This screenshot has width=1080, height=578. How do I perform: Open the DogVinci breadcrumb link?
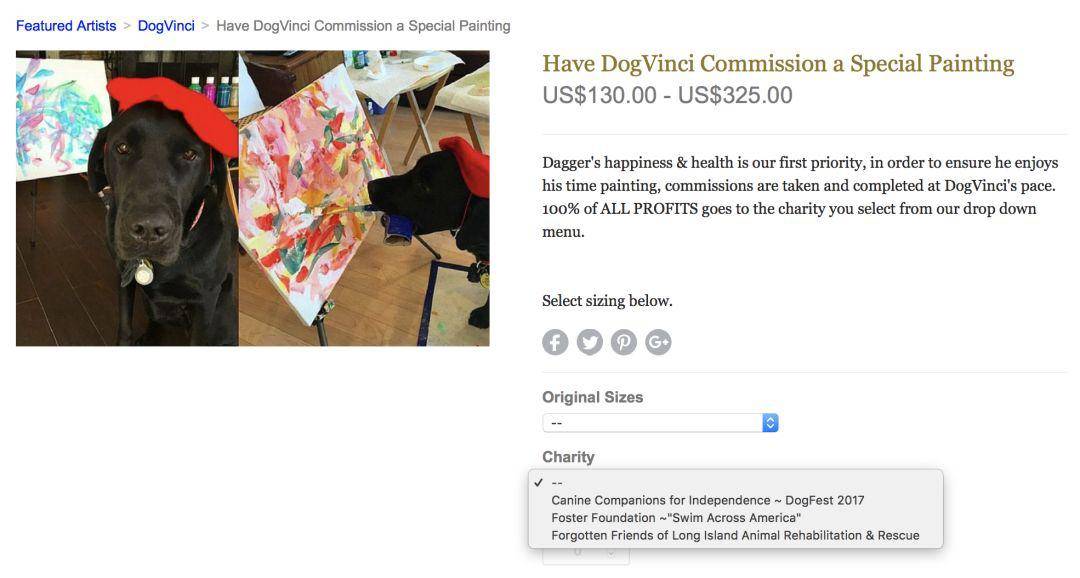(166, 26)
